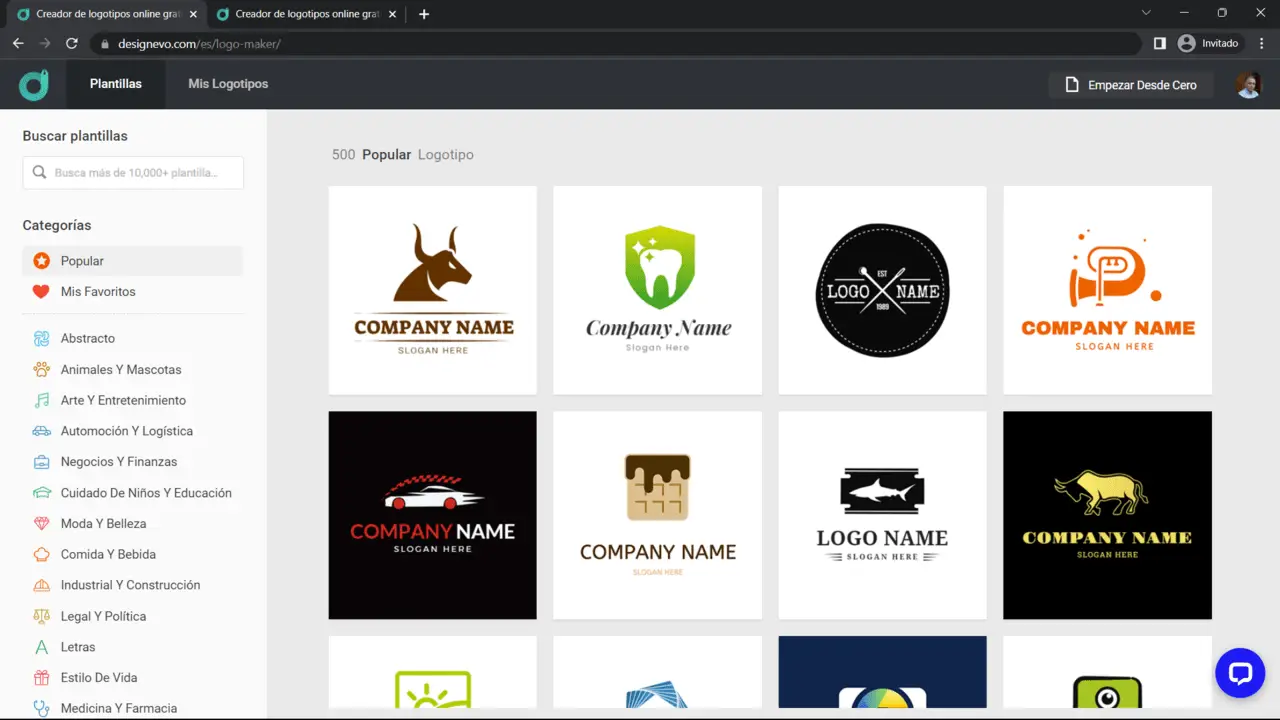1280x720 pixels.
Task: Click the paw icon for Animales Y Mascotas
Action: click(x=41, y=369)
